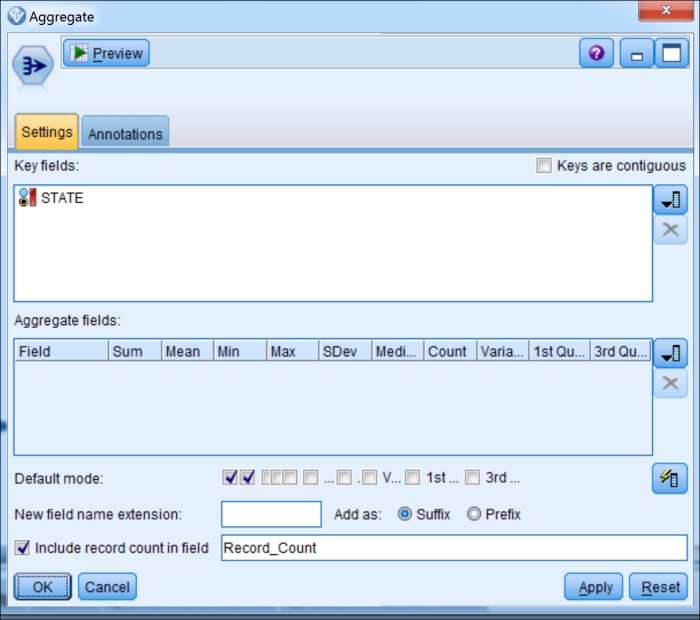Open help via the purple question mark icon
This screenshot has width=700, height=620.
596,53
